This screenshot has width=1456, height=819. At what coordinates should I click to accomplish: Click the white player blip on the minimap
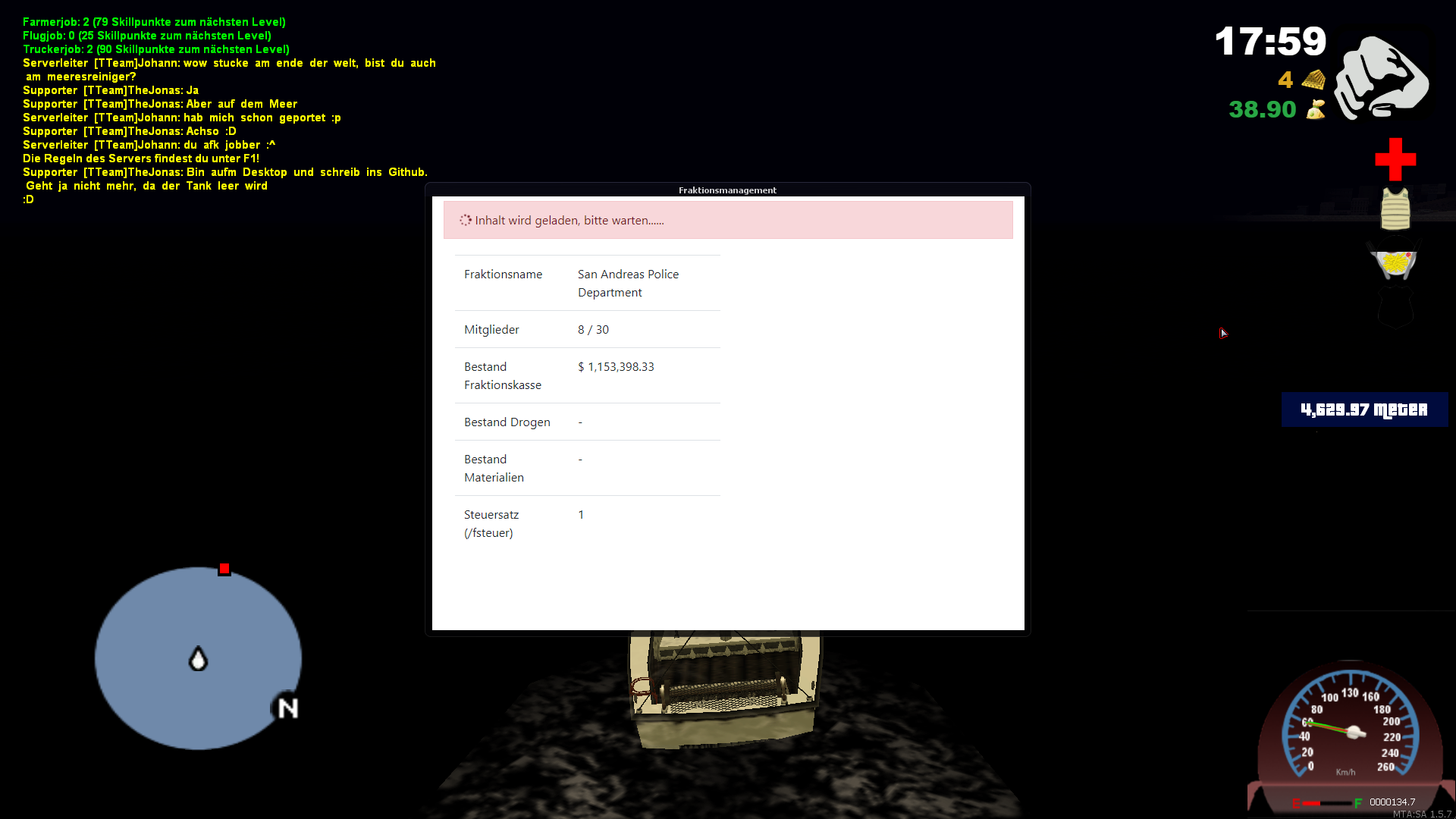click(198, 658)
